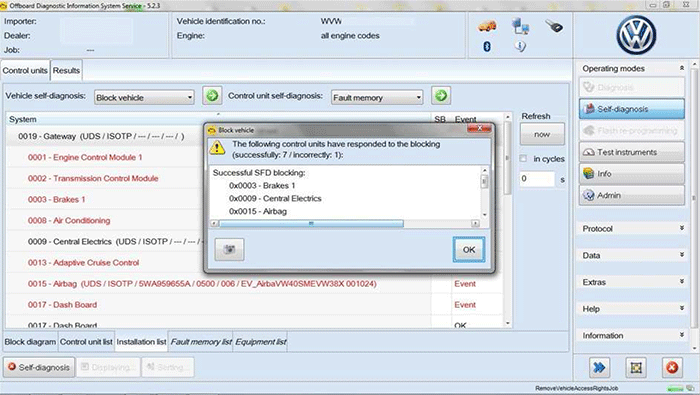This screenshot has width=700, height=395.
Task: Expand the Data section
Action: (682, 255)
